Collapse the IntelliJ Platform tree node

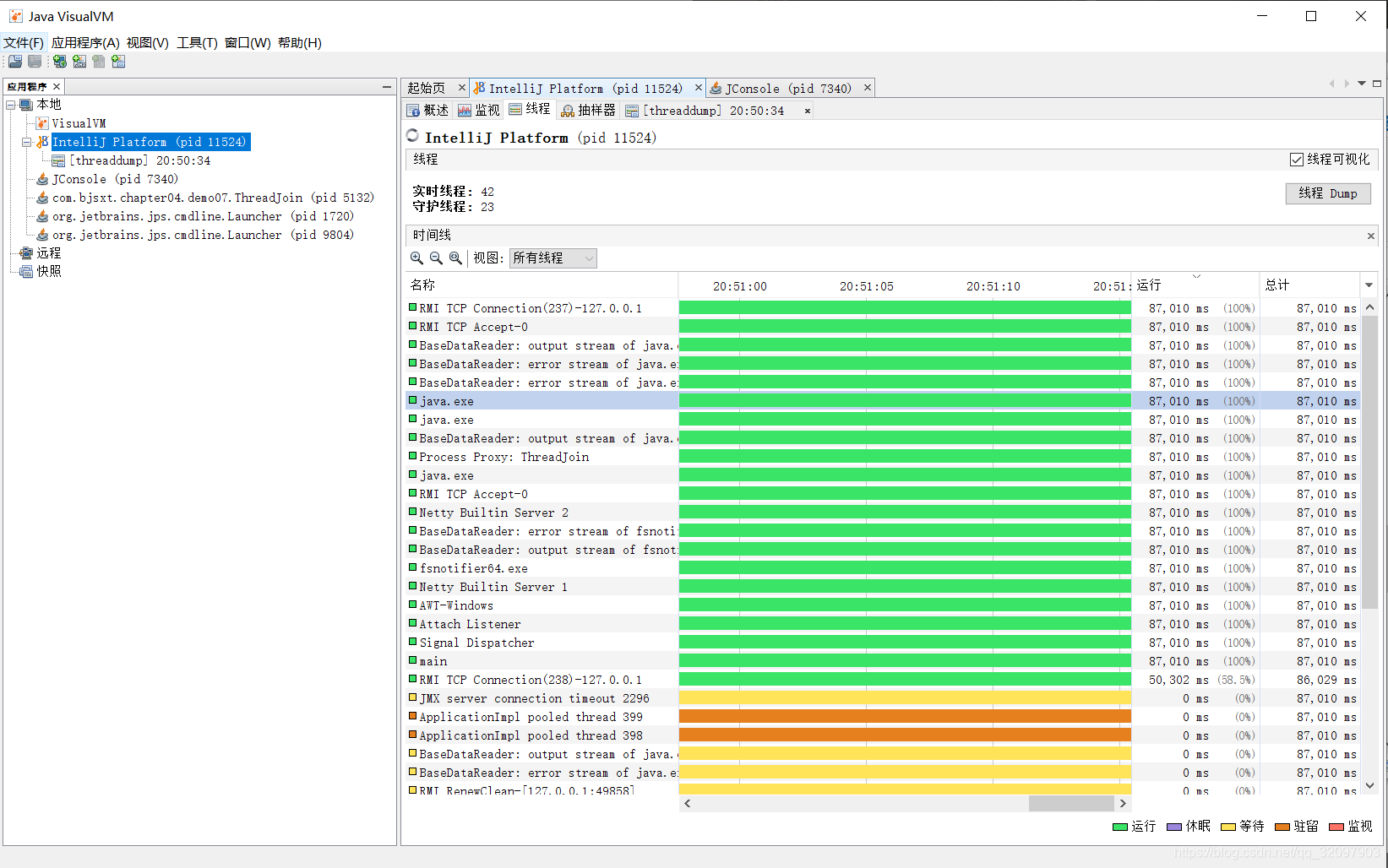(x=27, y=142)
